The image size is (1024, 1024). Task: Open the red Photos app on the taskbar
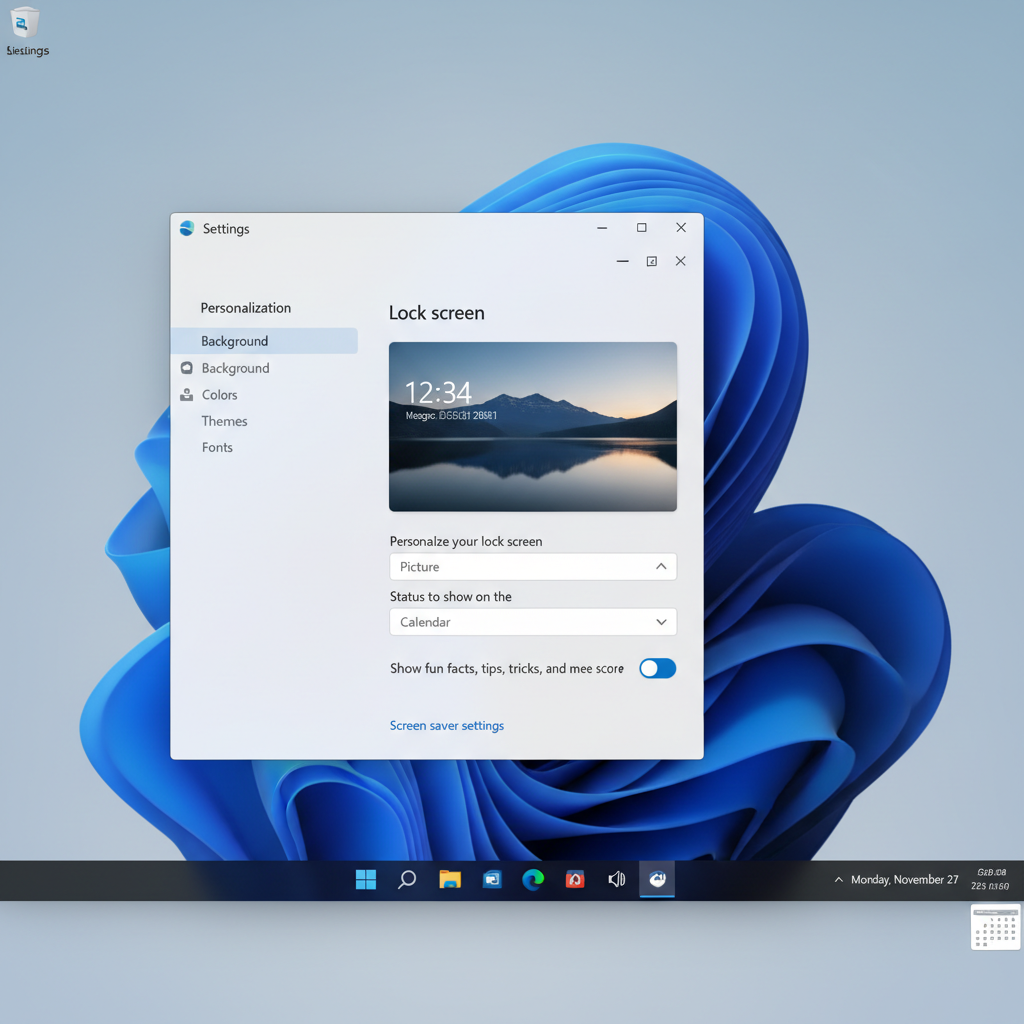575,880
